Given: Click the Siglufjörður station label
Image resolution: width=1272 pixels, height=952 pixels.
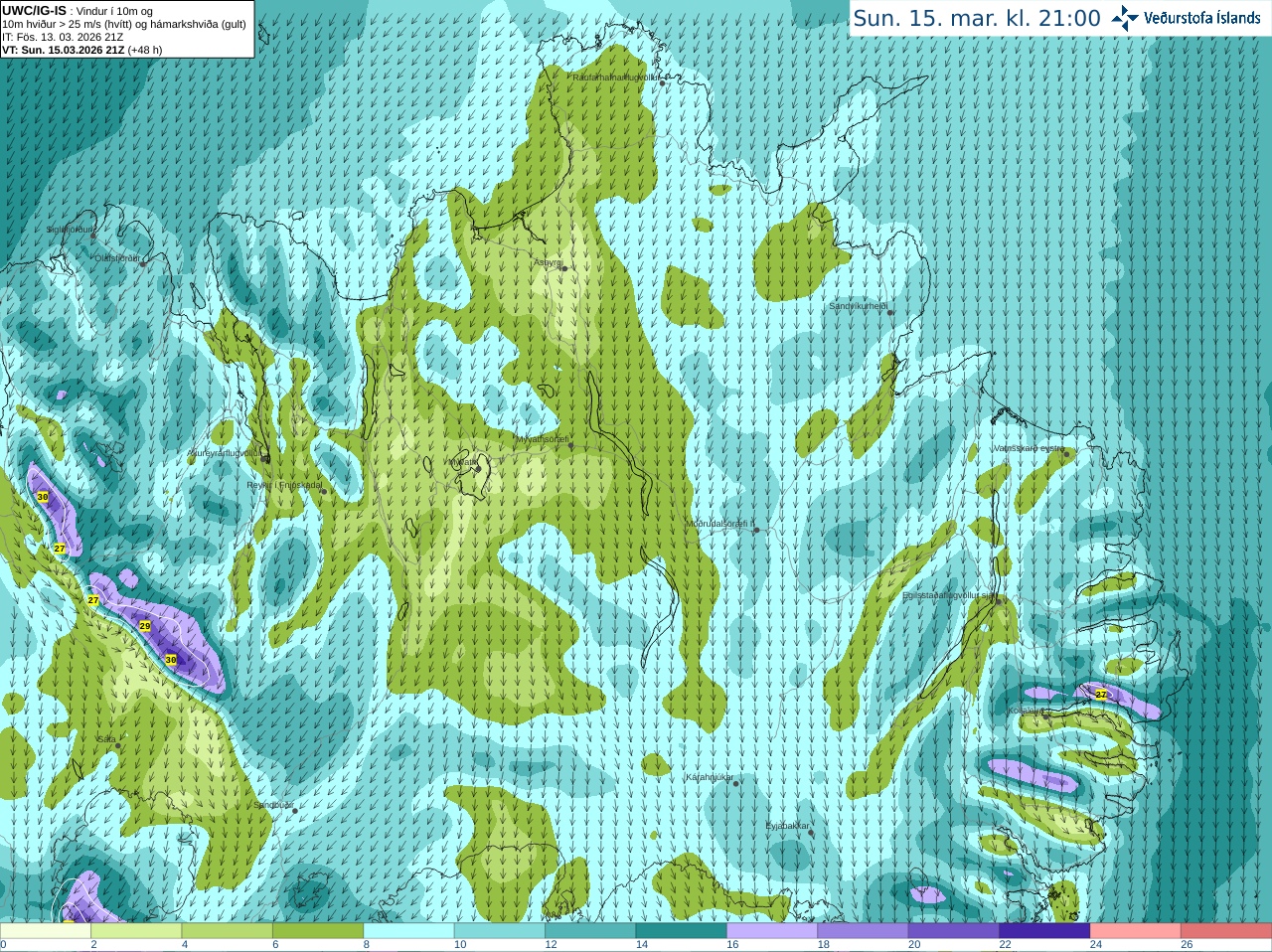Looking at the screenshot, I should [x=70, y=230].
